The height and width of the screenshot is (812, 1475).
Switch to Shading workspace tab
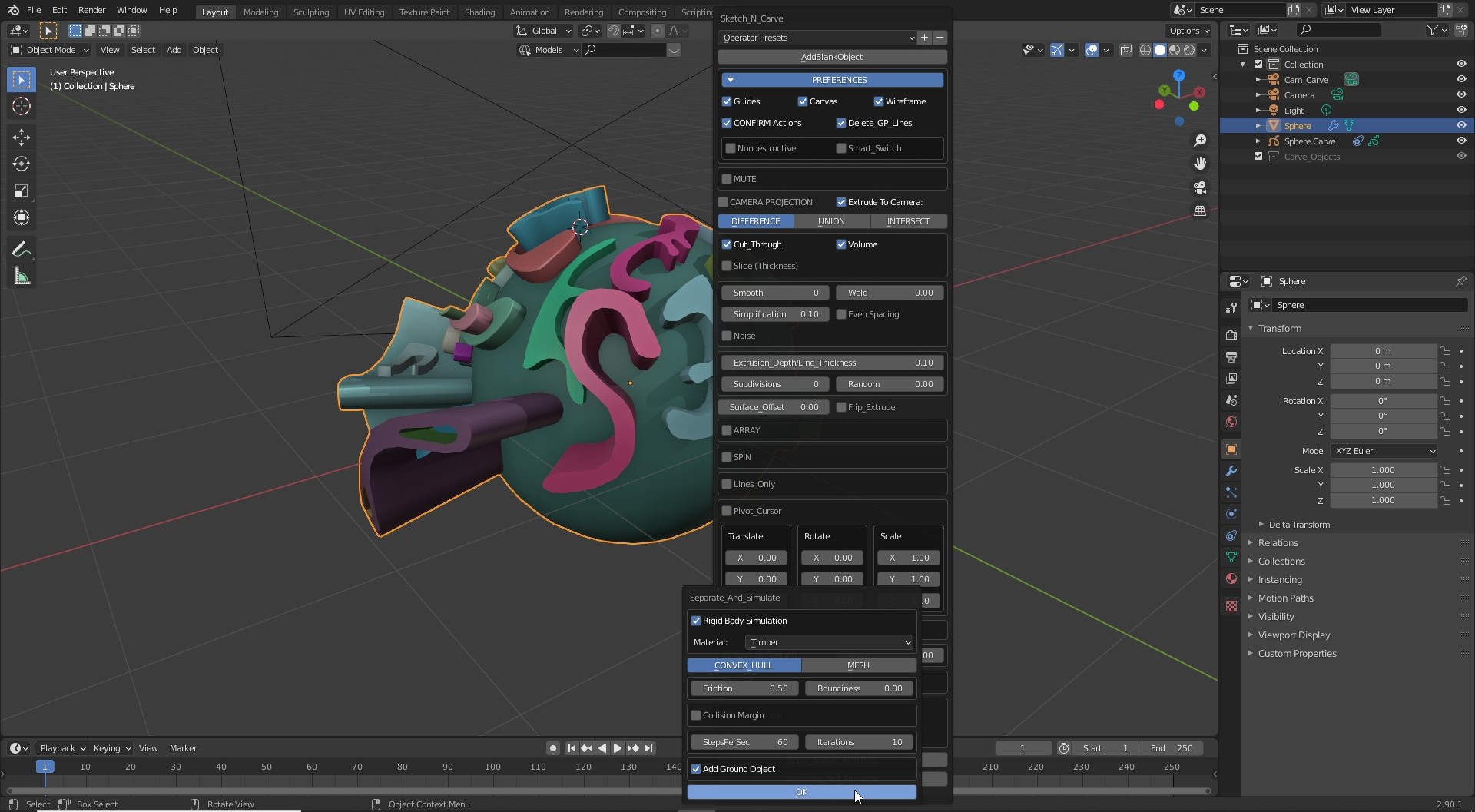point(479,12)
